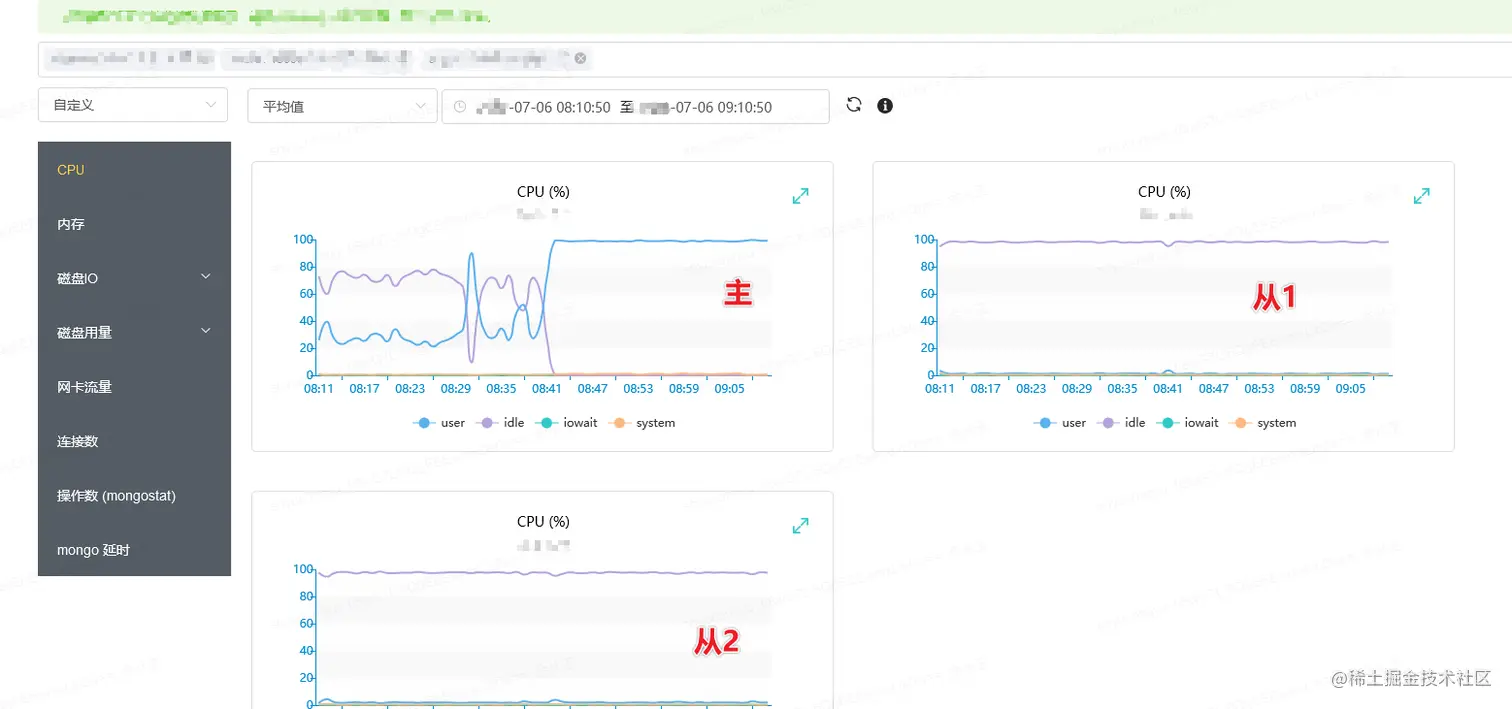This screenshot has width=1512, height=709.
Task: Open 操作数 (mongostat) menu item
Action: pos(134,495)
